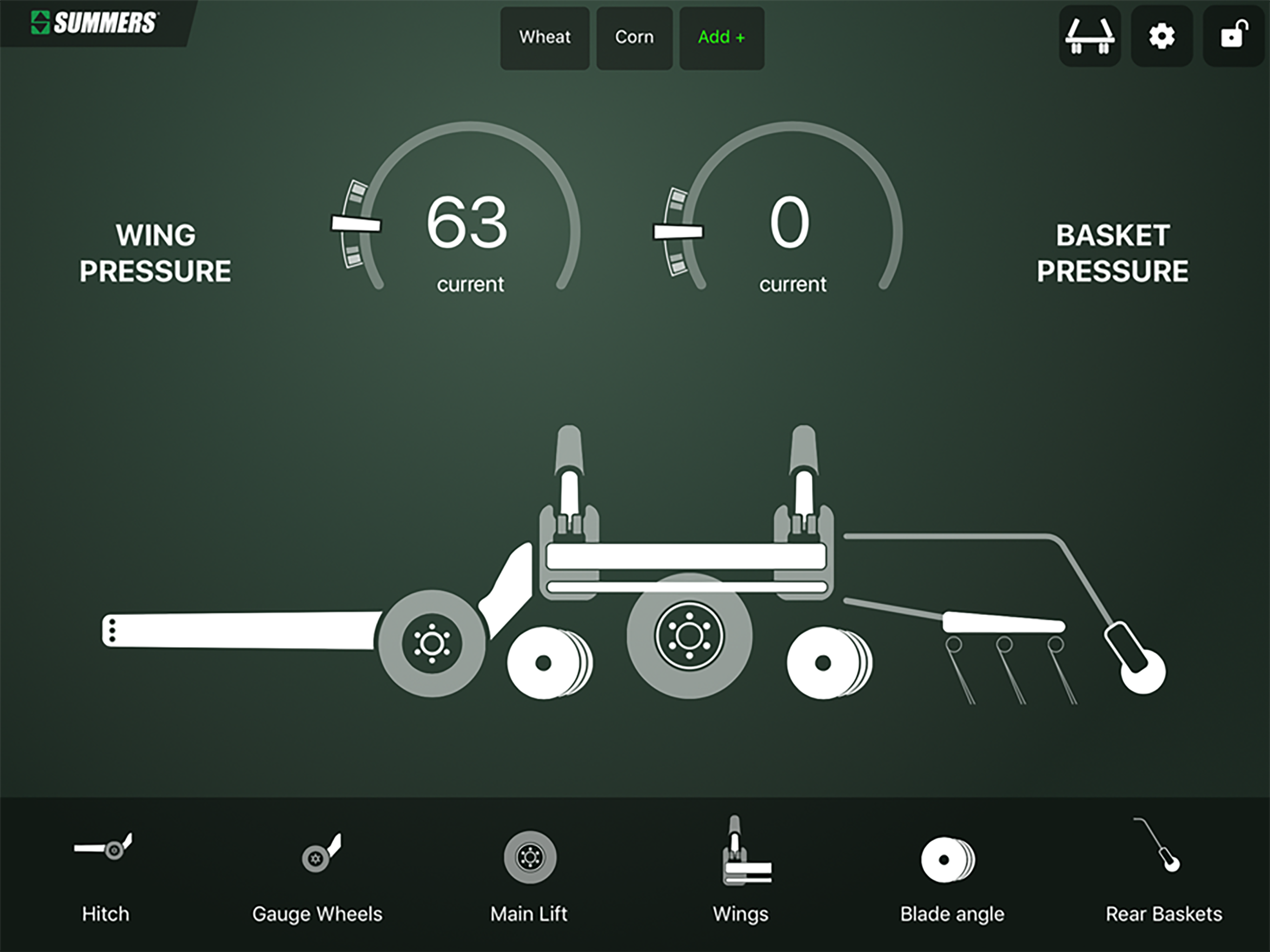The height and width of the screenshot is (952, 1270).
Task: Select the front gauge wheel in diagram
Action: click(432, 643)
